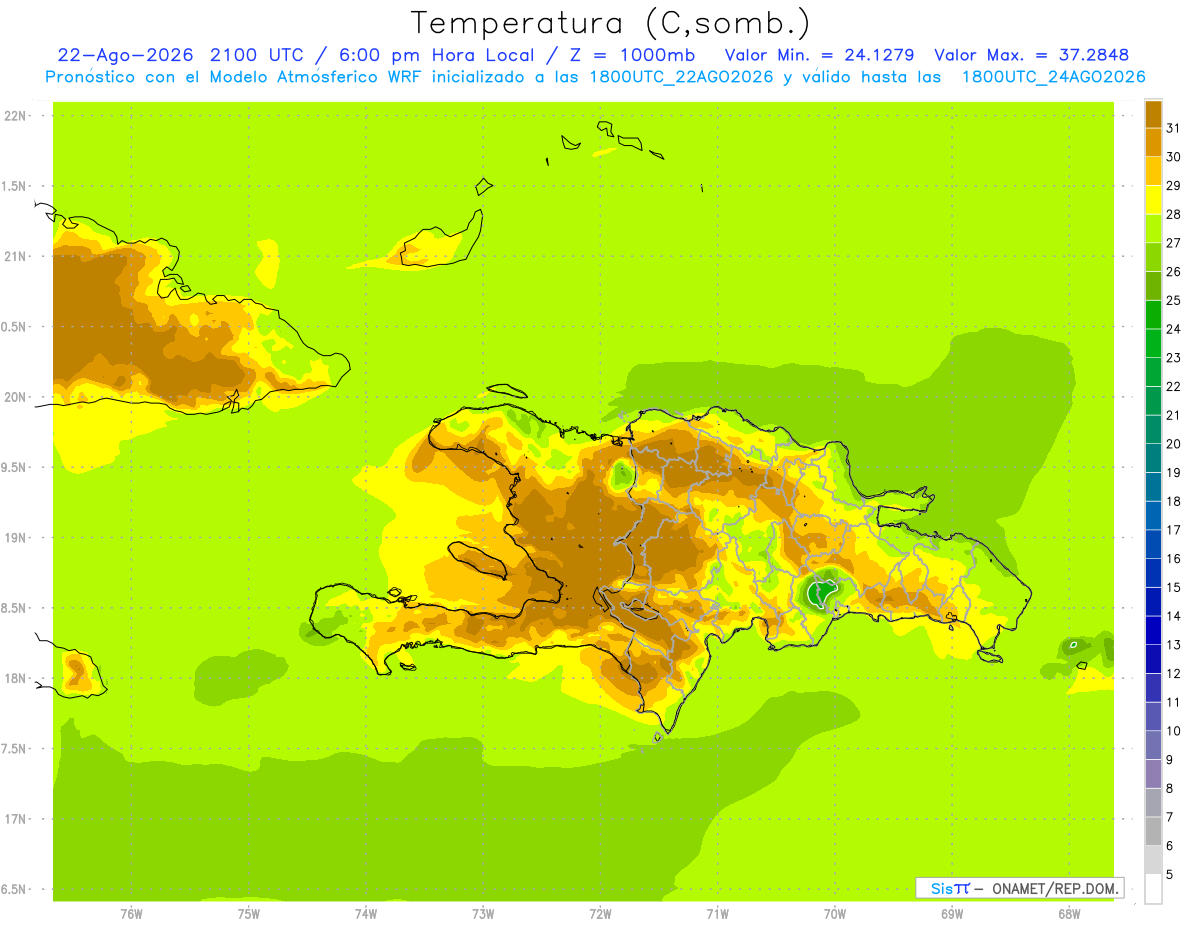Click the '19N' latitude label
The image size is (1200, 927).
(x=14, y=538)
